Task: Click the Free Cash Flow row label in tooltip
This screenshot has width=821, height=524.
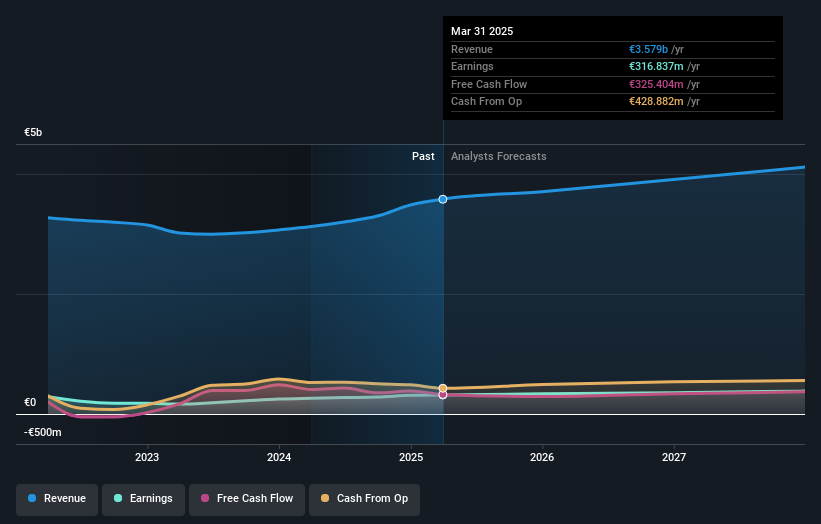Action: (x=489, y=84)
